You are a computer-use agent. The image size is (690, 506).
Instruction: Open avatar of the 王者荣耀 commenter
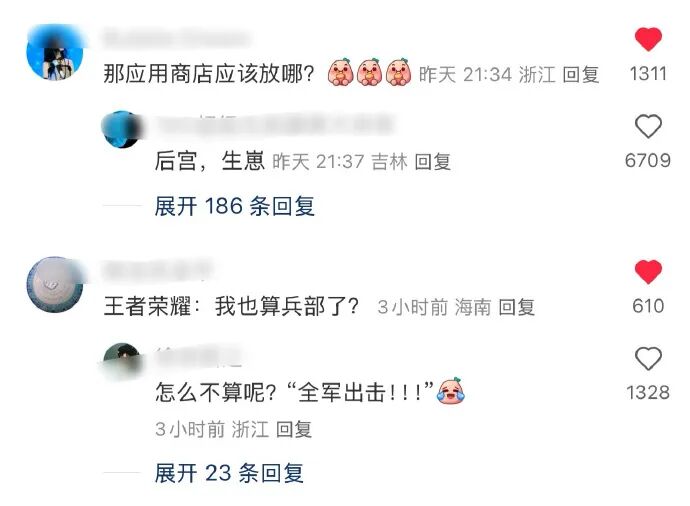click(55, 285)
